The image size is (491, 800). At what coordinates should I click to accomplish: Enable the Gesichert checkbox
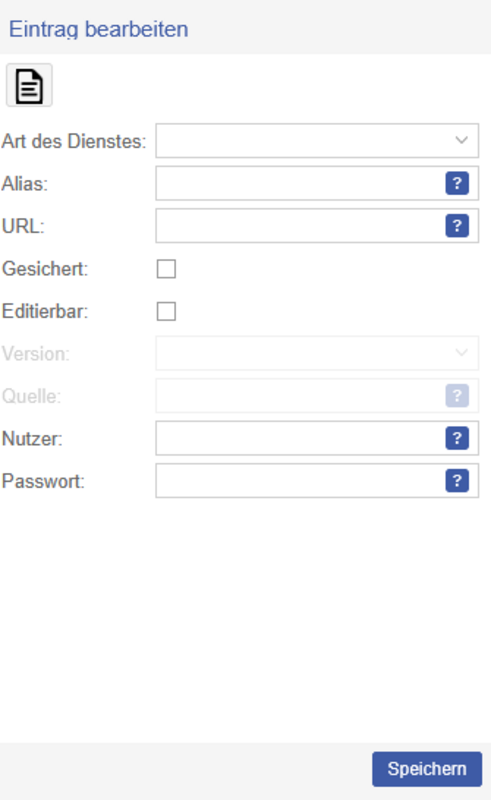pos(166,269)
